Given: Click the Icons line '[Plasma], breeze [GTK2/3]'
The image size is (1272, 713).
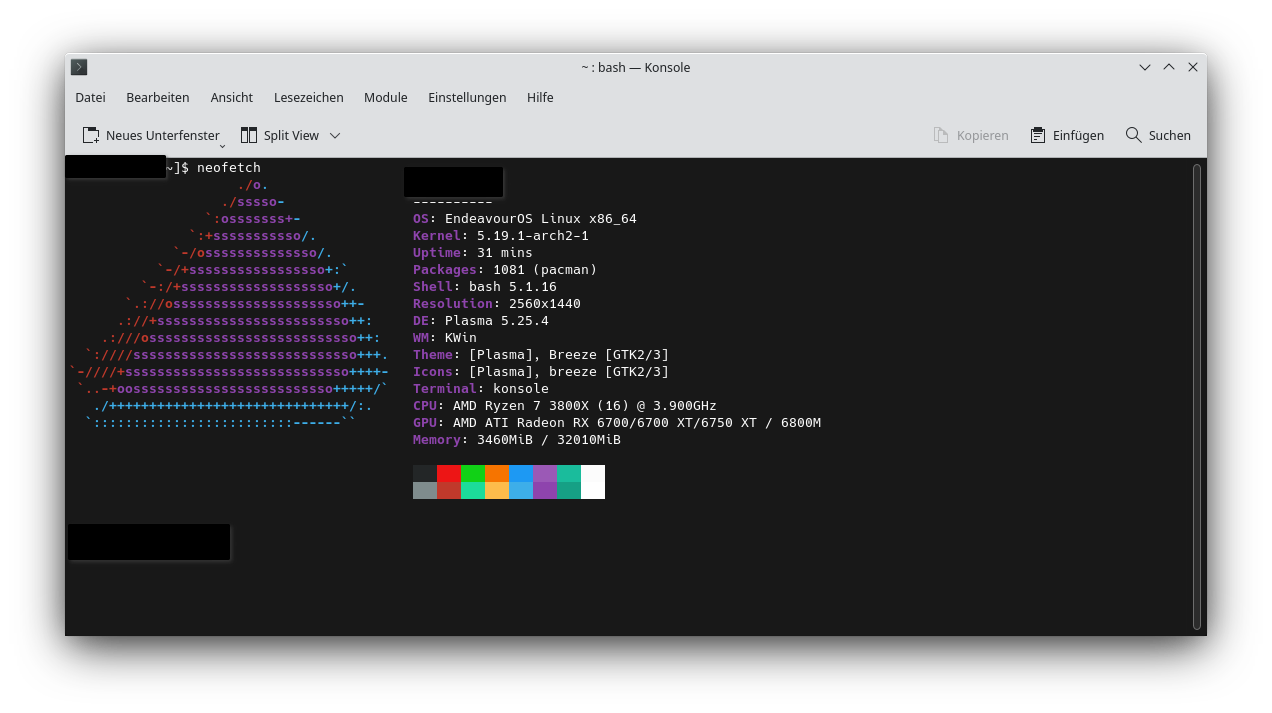Looking at the screenshot, I should tap(569, 371).
